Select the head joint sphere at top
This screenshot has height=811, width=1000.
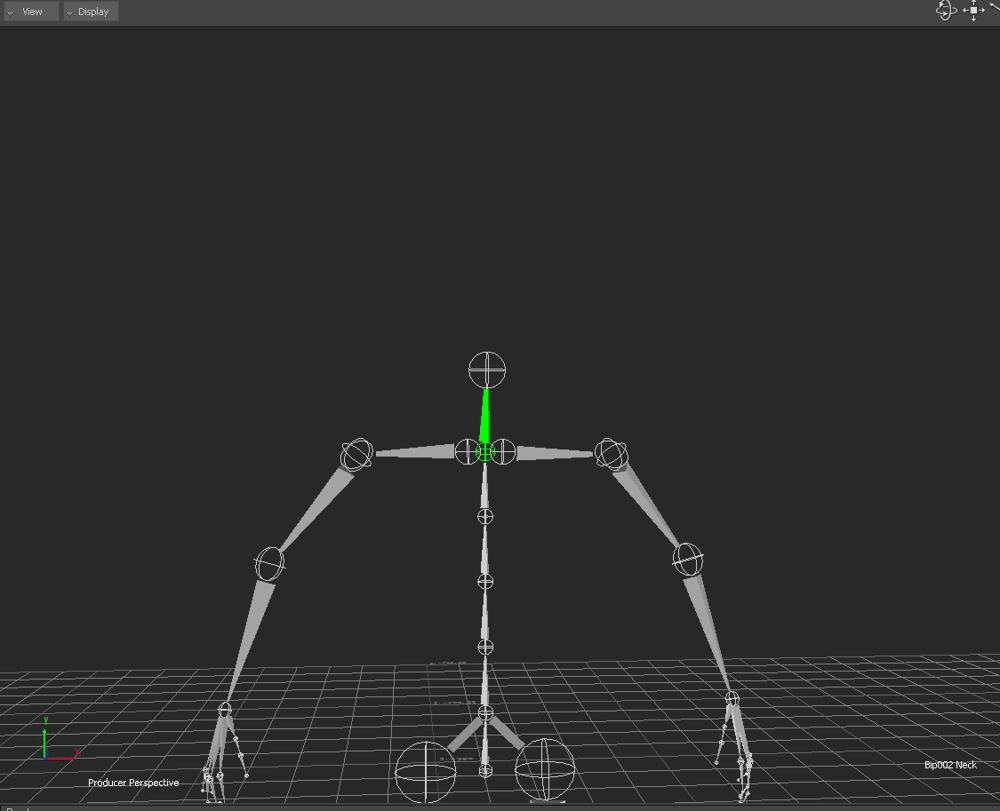coord(487,370)
